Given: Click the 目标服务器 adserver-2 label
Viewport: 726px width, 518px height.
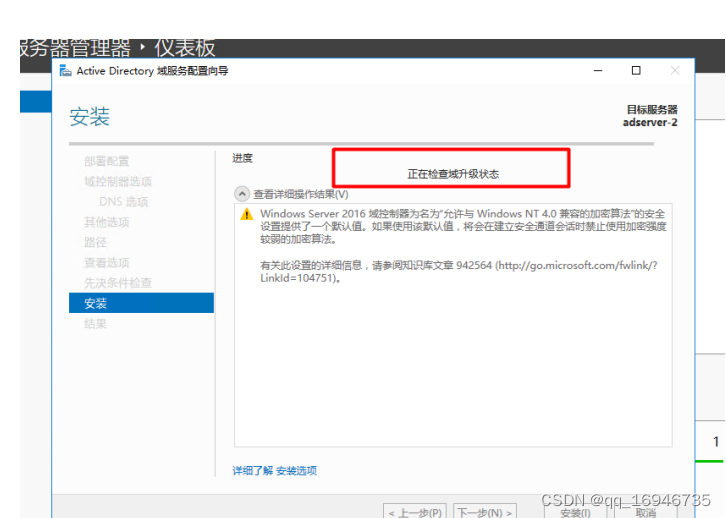Looking at the screenshot, I should pyautogui.click(x=650, y=116).
